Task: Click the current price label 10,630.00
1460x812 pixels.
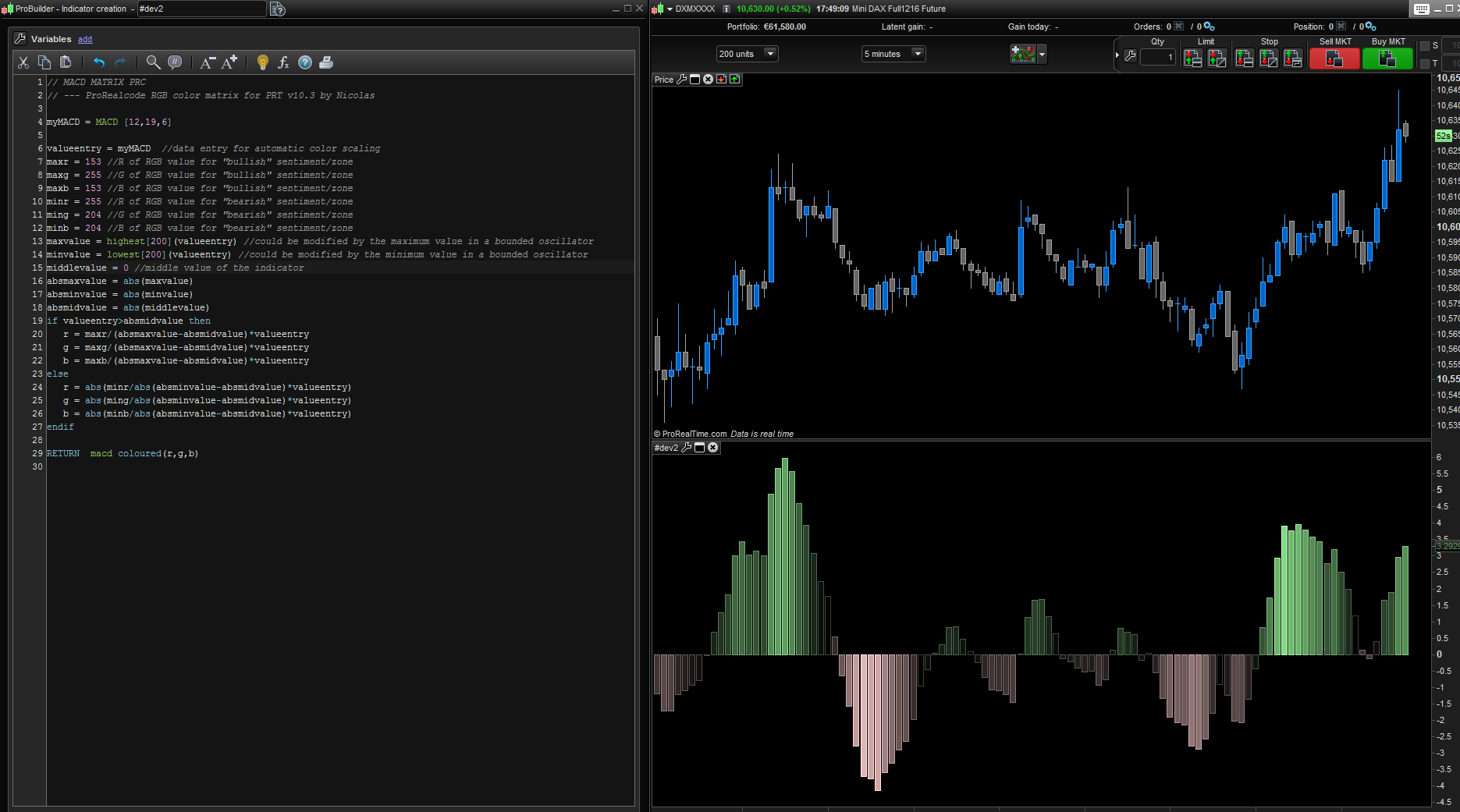Action: coord(755,9)
